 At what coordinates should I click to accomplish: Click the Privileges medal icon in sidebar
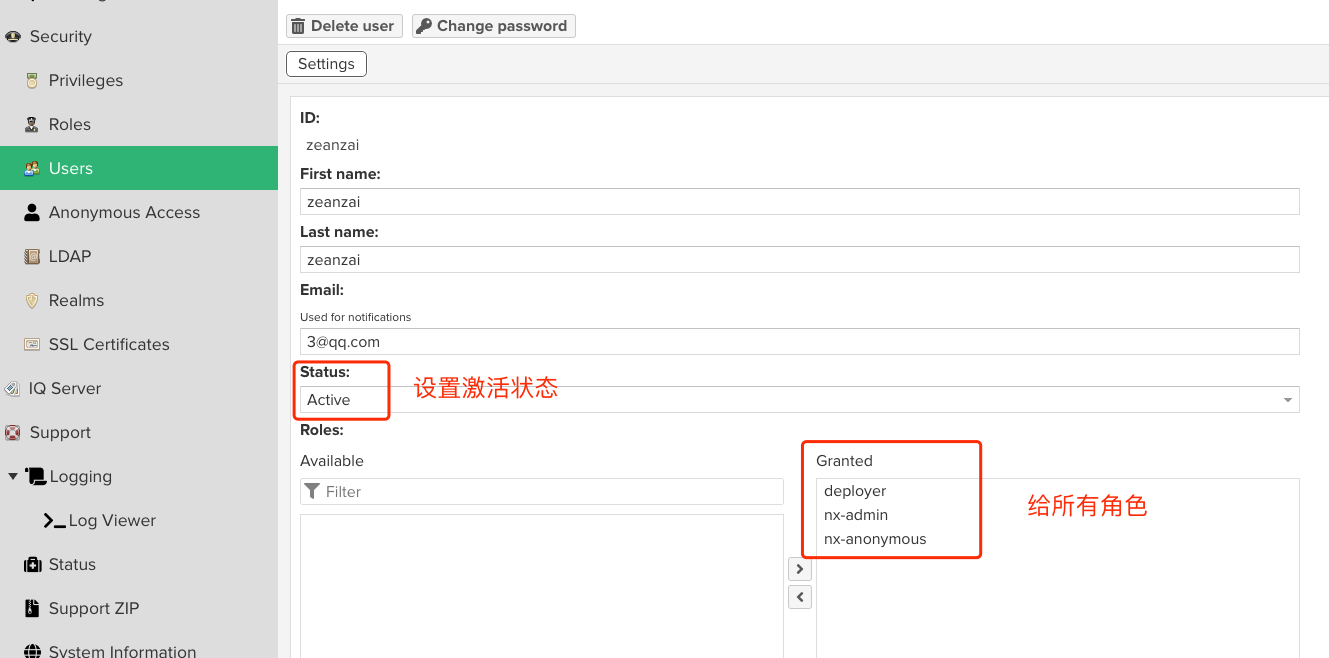click(x=32, y=81)
